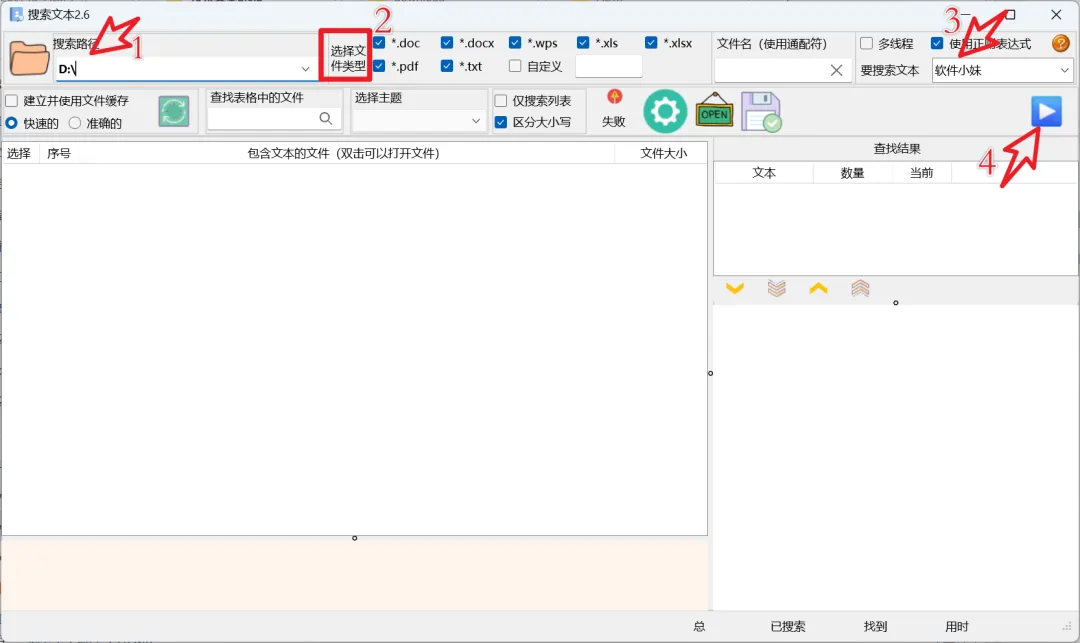Click the OPEN sign icon

pyautogui.click(x=714, y=110)
